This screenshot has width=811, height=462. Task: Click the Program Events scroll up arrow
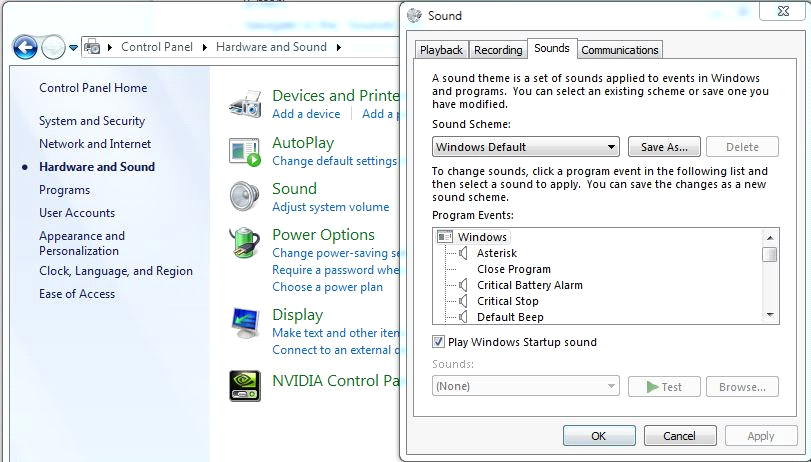[770, 237]
